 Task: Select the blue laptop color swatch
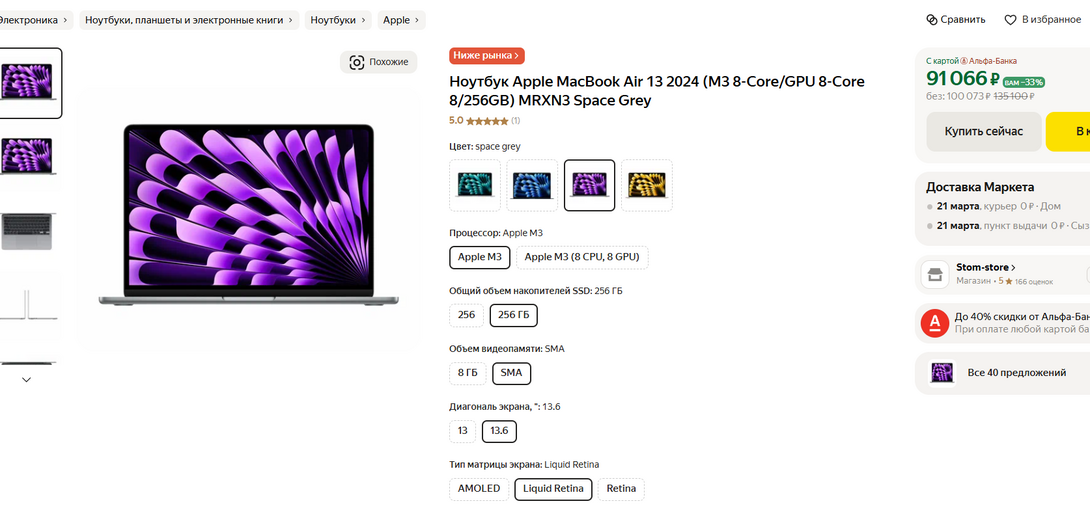pos(532,186)
